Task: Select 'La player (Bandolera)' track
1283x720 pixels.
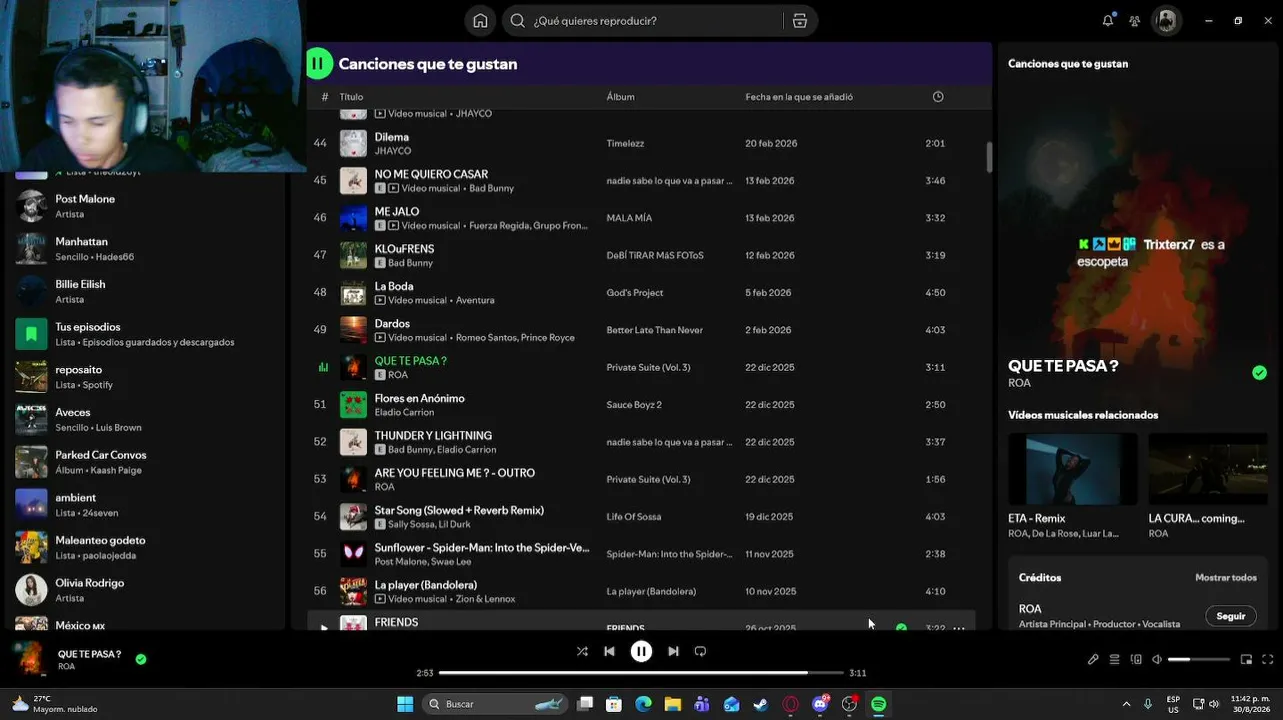Action: point(641,591)
